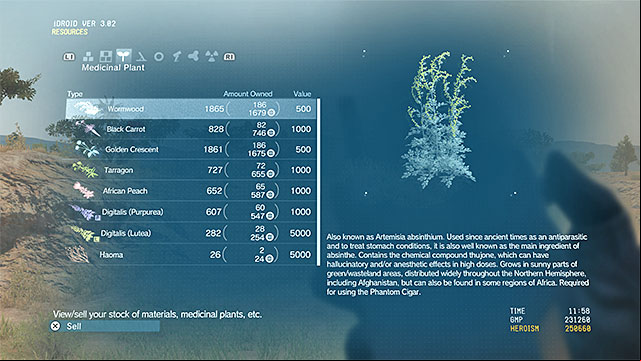Image resolution: width=641 pixels, height=361 pixels.
Task: Select the African Peach row name
Action: [125, 191]
